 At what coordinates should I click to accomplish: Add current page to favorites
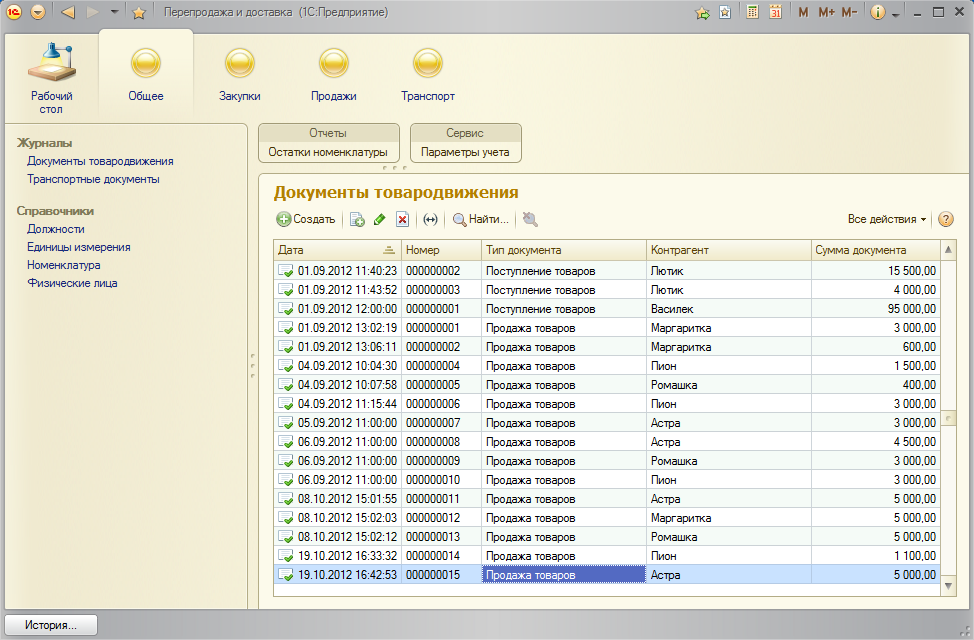(725, 12)
